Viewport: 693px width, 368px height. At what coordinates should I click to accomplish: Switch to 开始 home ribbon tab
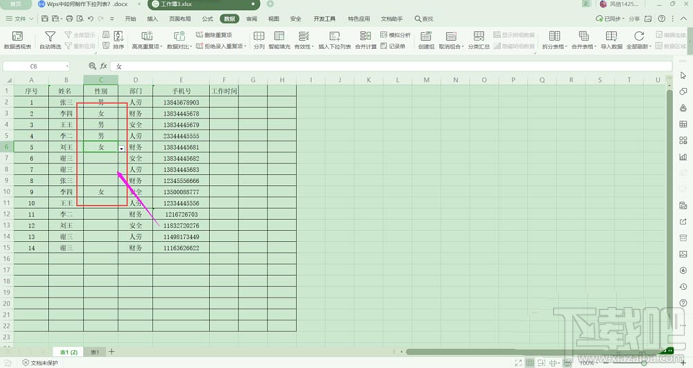coord(130,19)
